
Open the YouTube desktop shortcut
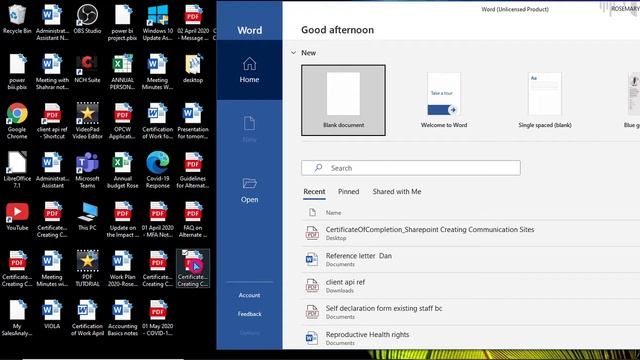click(x=17, y=216)
